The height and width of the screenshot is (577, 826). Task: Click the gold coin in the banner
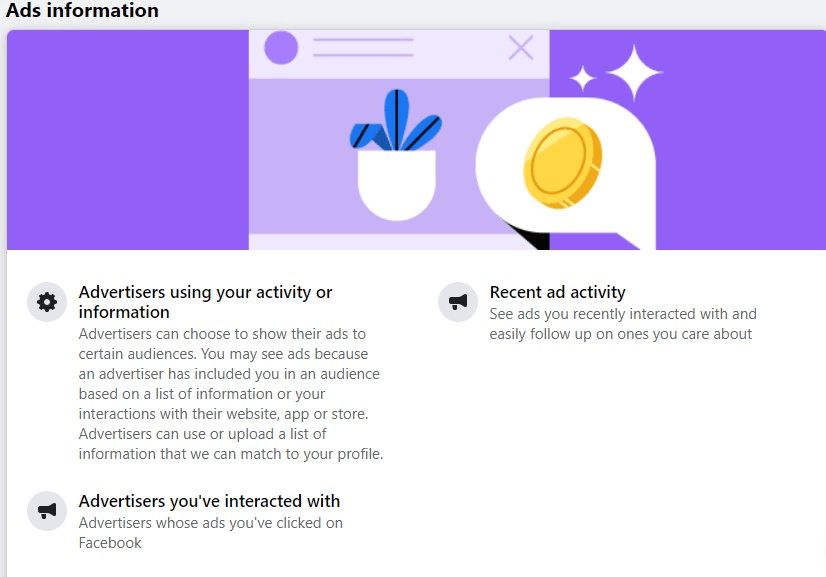(562, 163)
